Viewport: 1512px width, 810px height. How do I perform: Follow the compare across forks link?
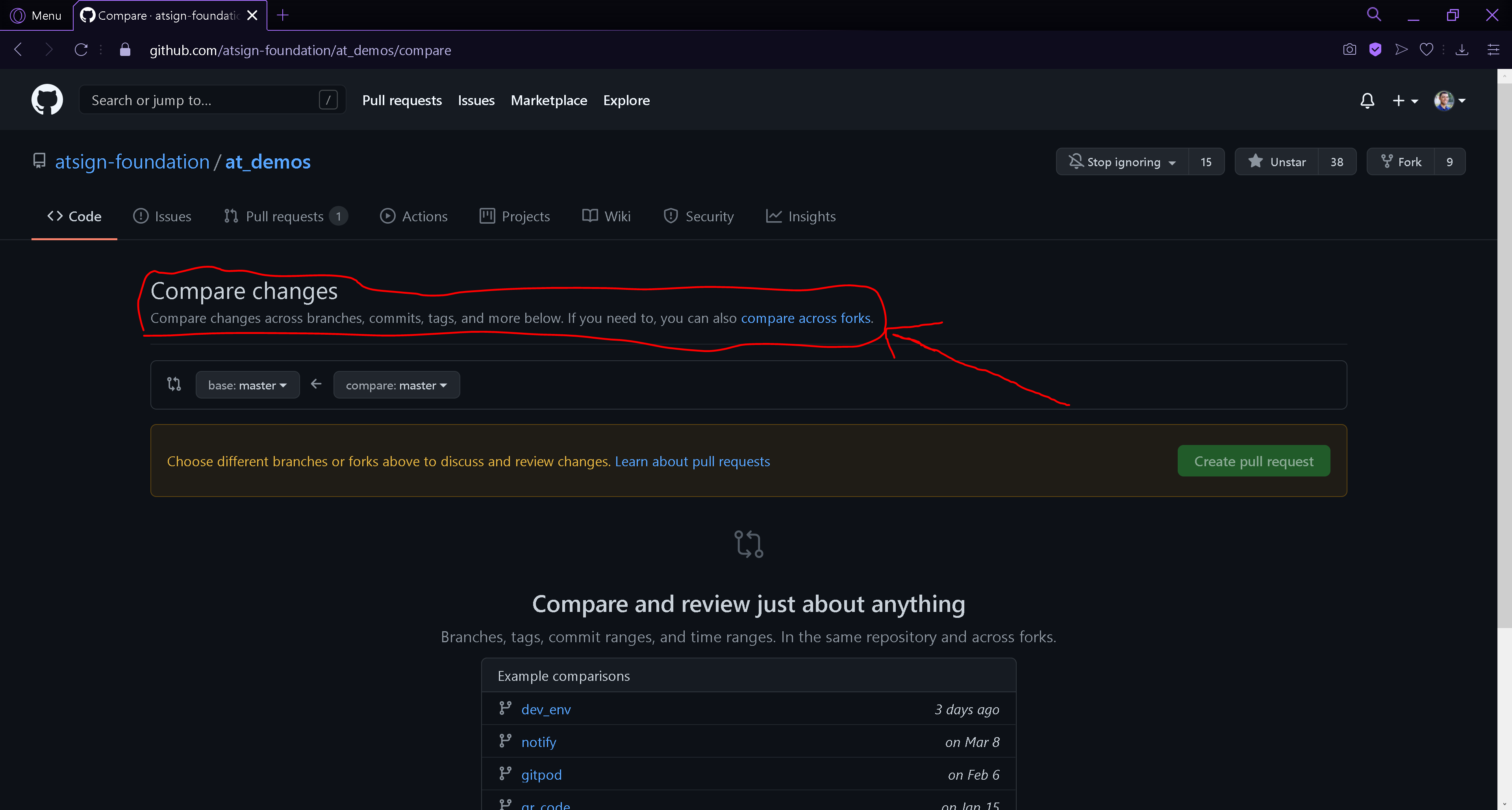(806, 318)
